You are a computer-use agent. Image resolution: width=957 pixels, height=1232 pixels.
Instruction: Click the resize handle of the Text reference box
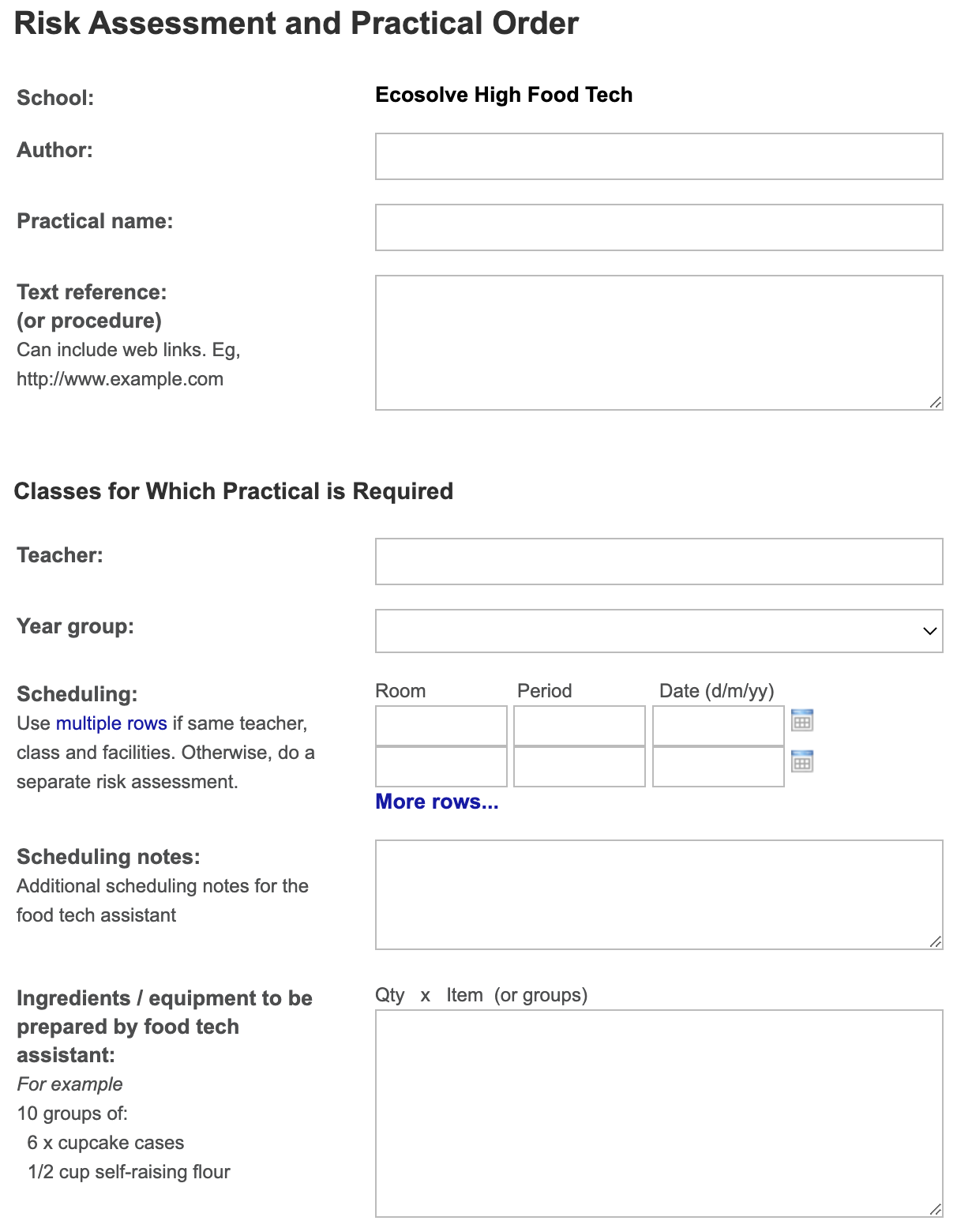[936, 404]
